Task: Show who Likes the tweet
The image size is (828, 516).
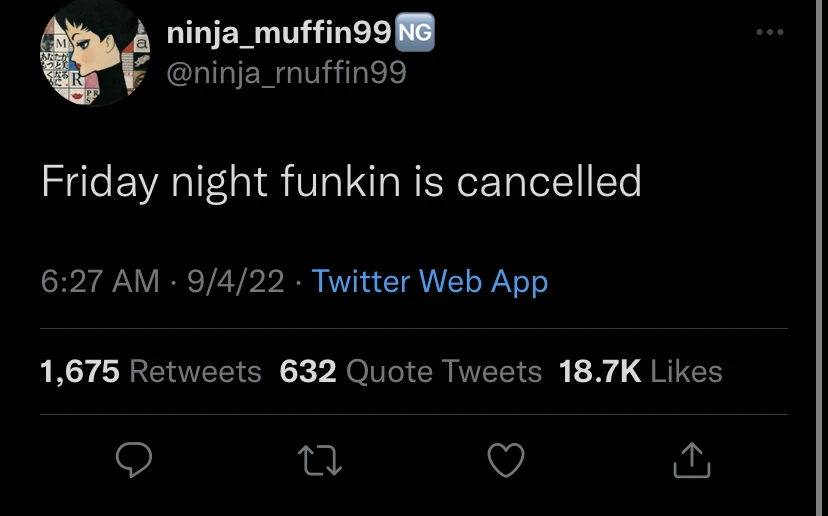Action: 686,372
